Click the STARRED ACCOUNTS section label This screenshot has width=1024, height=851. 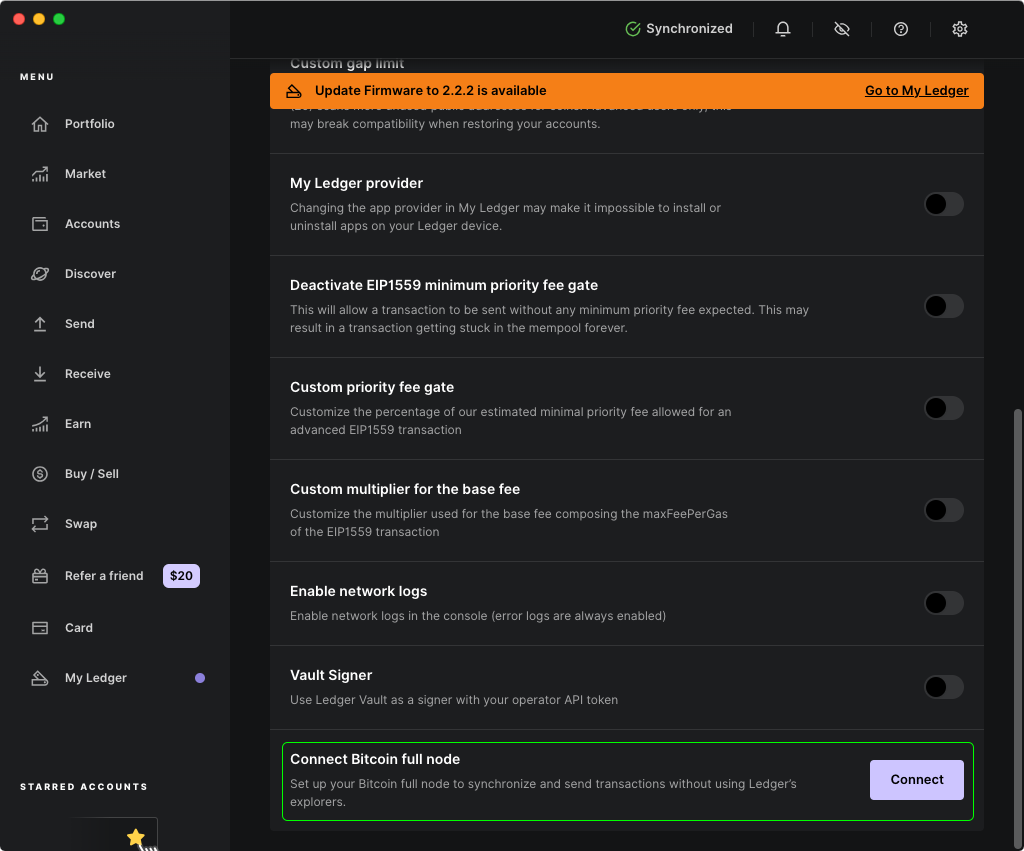click(x=84, y=787)
